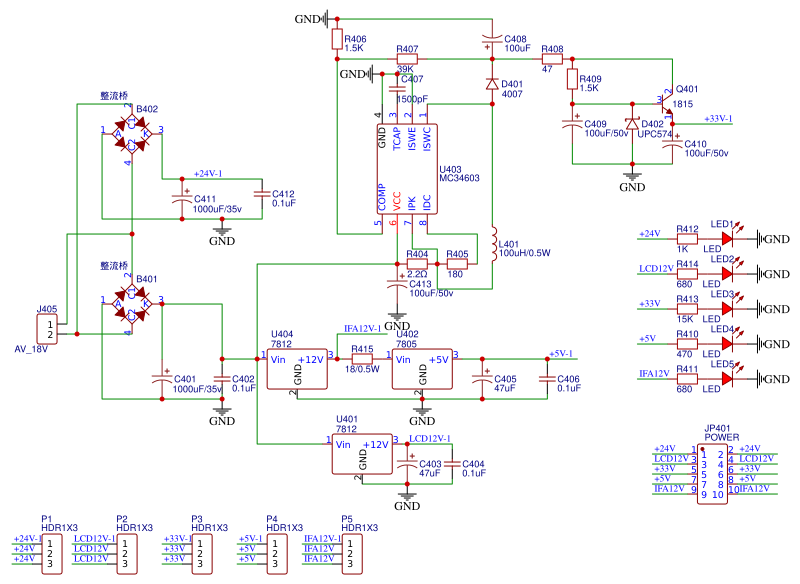800x584 pixels.
Task: Click the +33V-1 net label
Action: tap(718, 119)
